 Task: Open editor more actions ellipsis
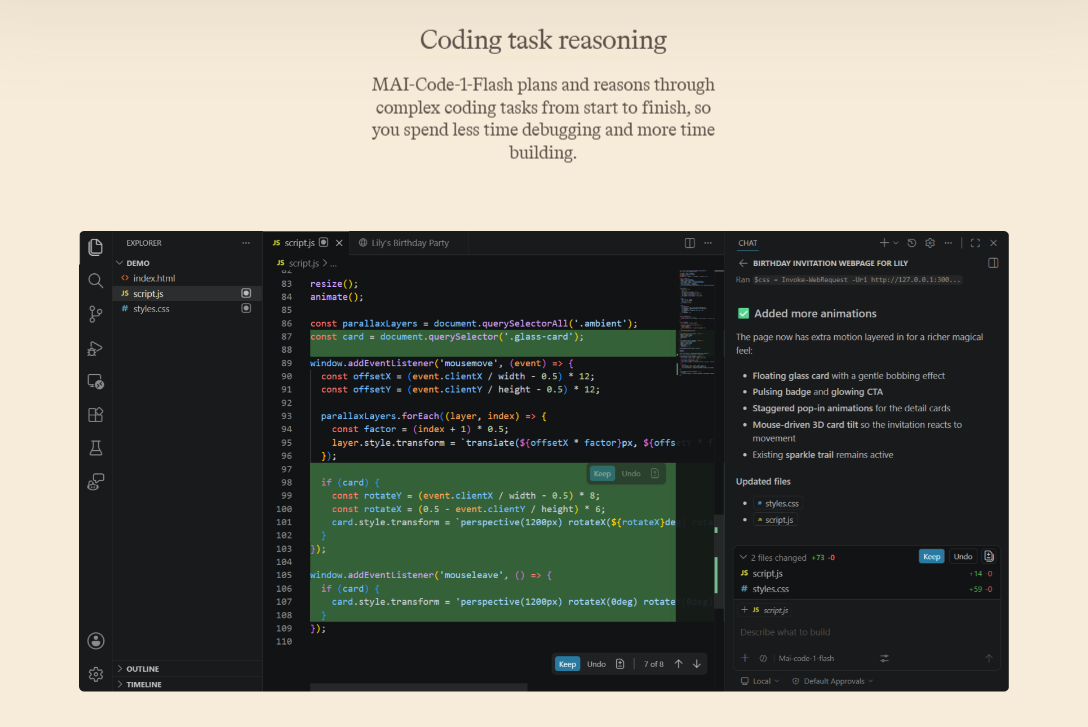click(x=708, y=243)
